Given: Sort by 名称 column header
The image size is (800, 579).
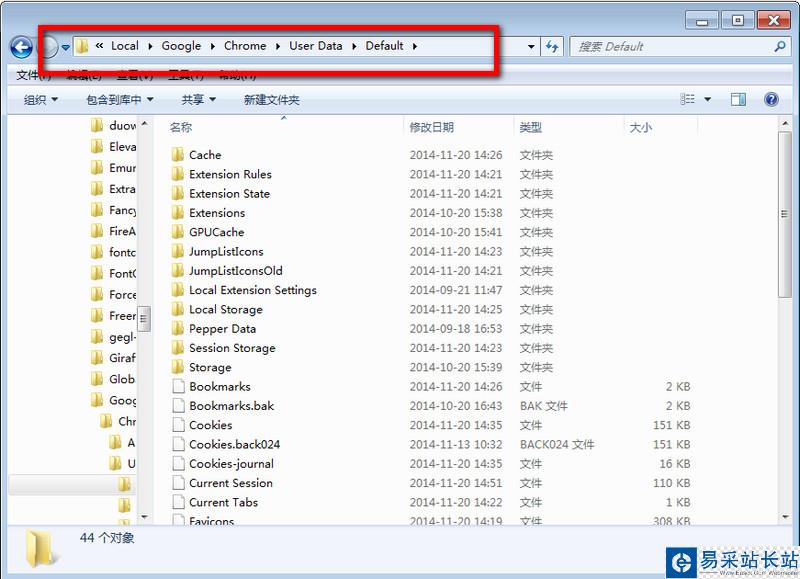Looking at the screenshot, I should click(x=181, y=127).
